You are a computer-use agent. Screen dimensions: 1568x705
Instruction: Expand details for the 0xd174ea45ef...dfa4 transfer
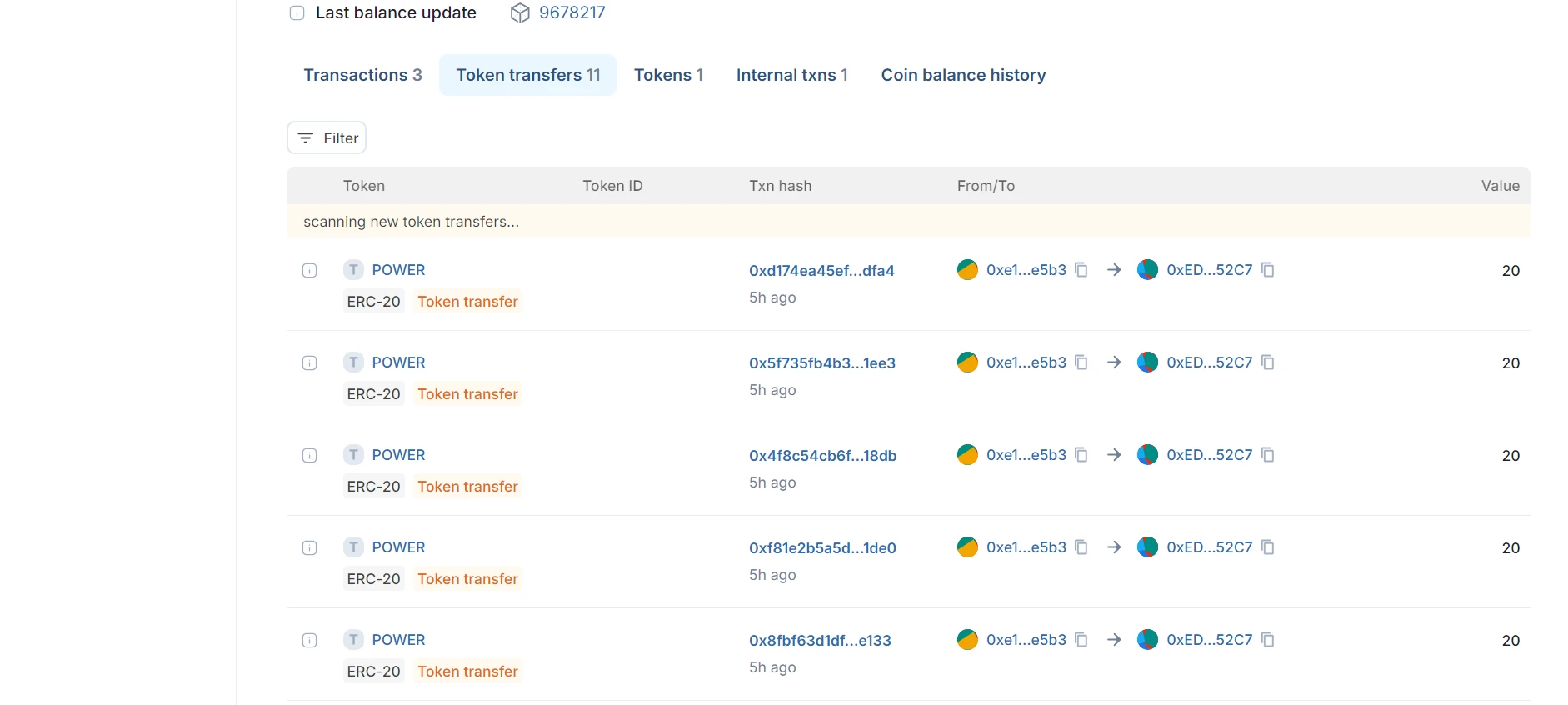[309, 270]
